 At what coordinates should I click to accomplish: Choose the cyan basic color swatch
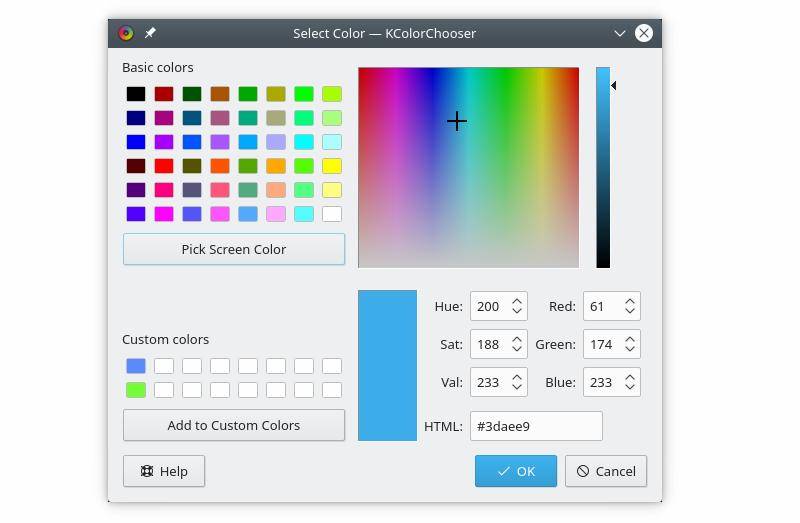click(304, 142)
